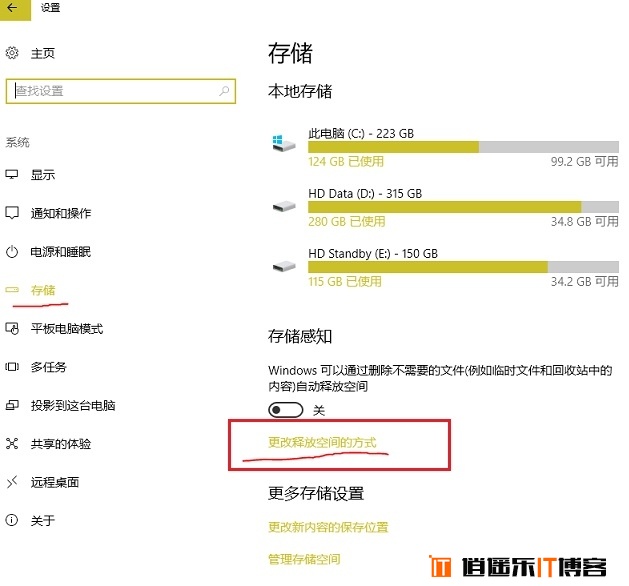Open the 主页 gear icon
This screenshot has height=586, width=629.
[12, 53]
